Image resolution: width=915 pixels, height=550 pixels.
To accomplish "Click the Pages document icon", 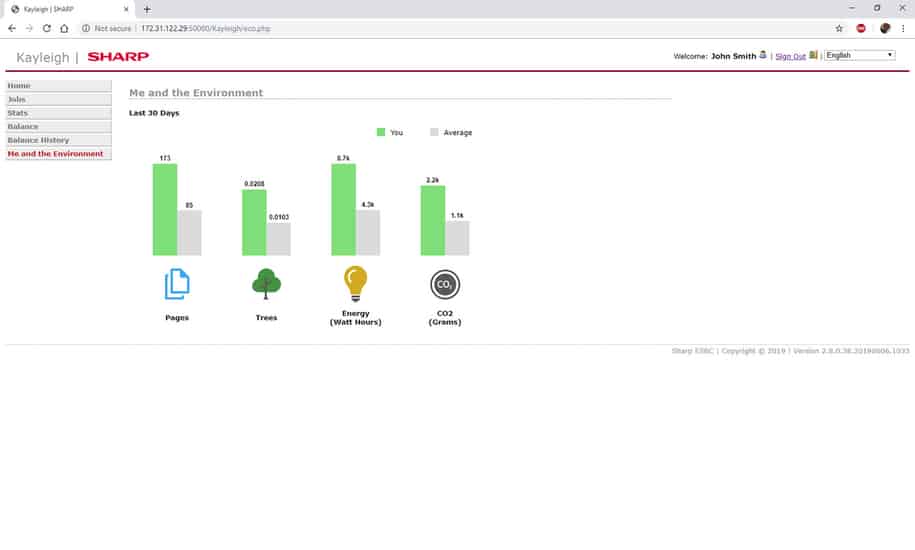I will pyautogui.click(x=177, y=285).
